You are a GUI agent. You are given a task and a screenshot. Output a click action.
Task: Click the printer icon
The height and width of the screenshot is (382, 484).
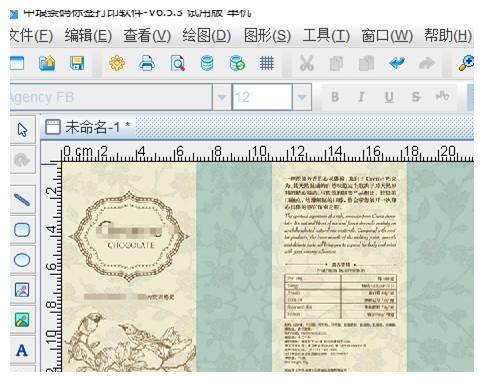pyautogui.click(x=147, y=63)
